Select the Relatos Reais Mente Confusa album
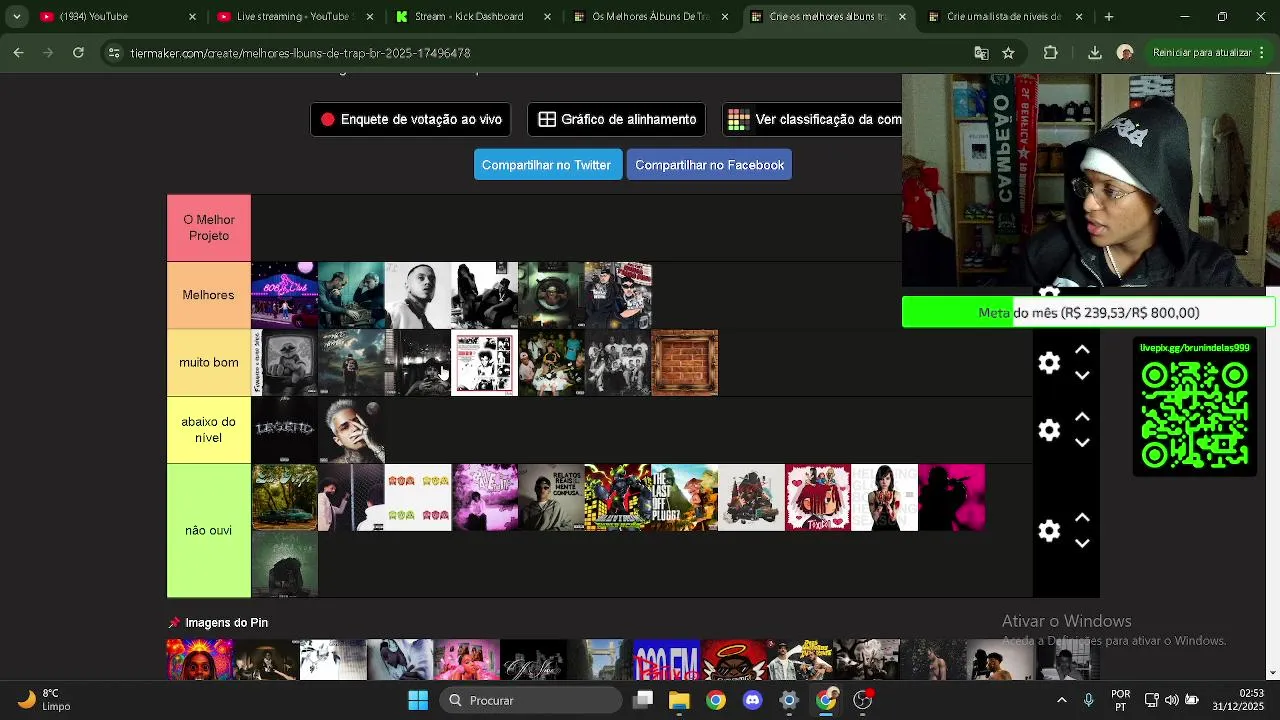This screenshot has width=1280, height=720. 551,497
